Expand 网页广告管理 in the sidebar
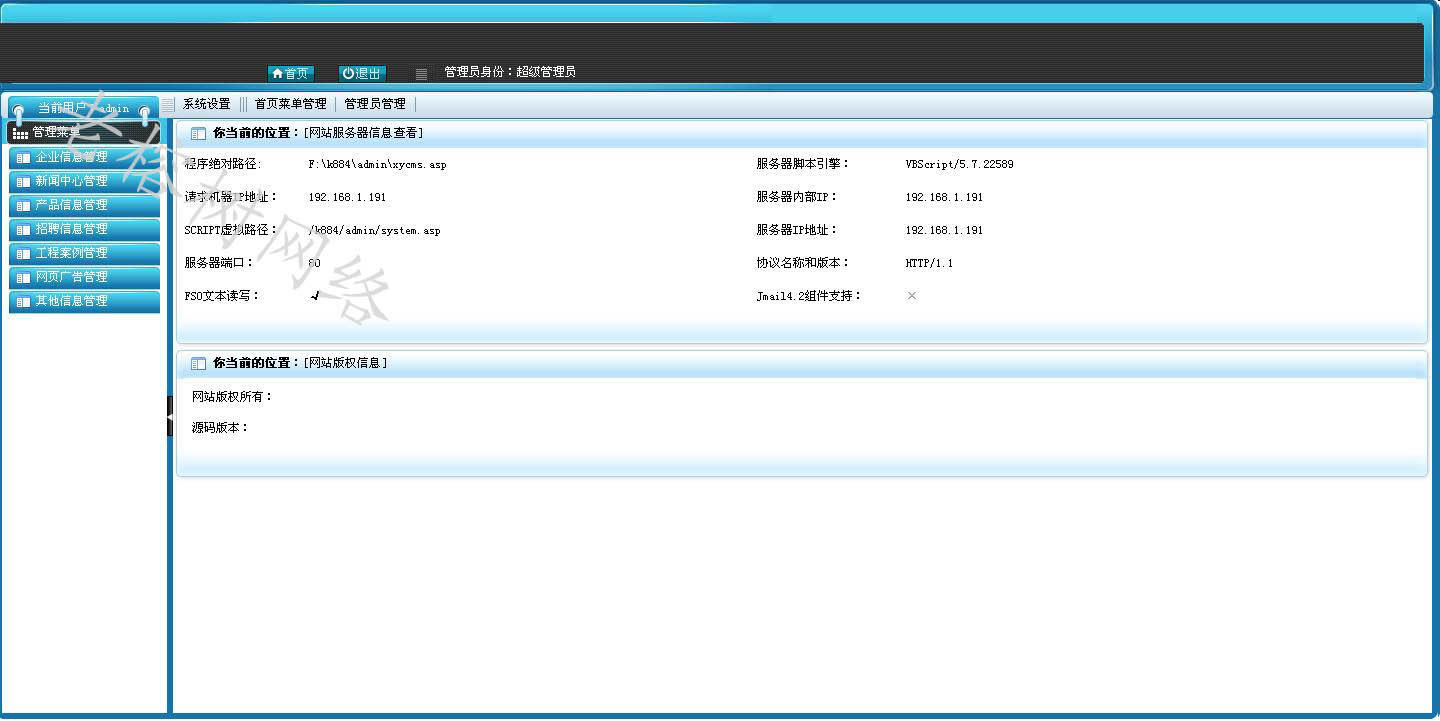Screen dimensions: 1440x721 (x=84, y=277)
